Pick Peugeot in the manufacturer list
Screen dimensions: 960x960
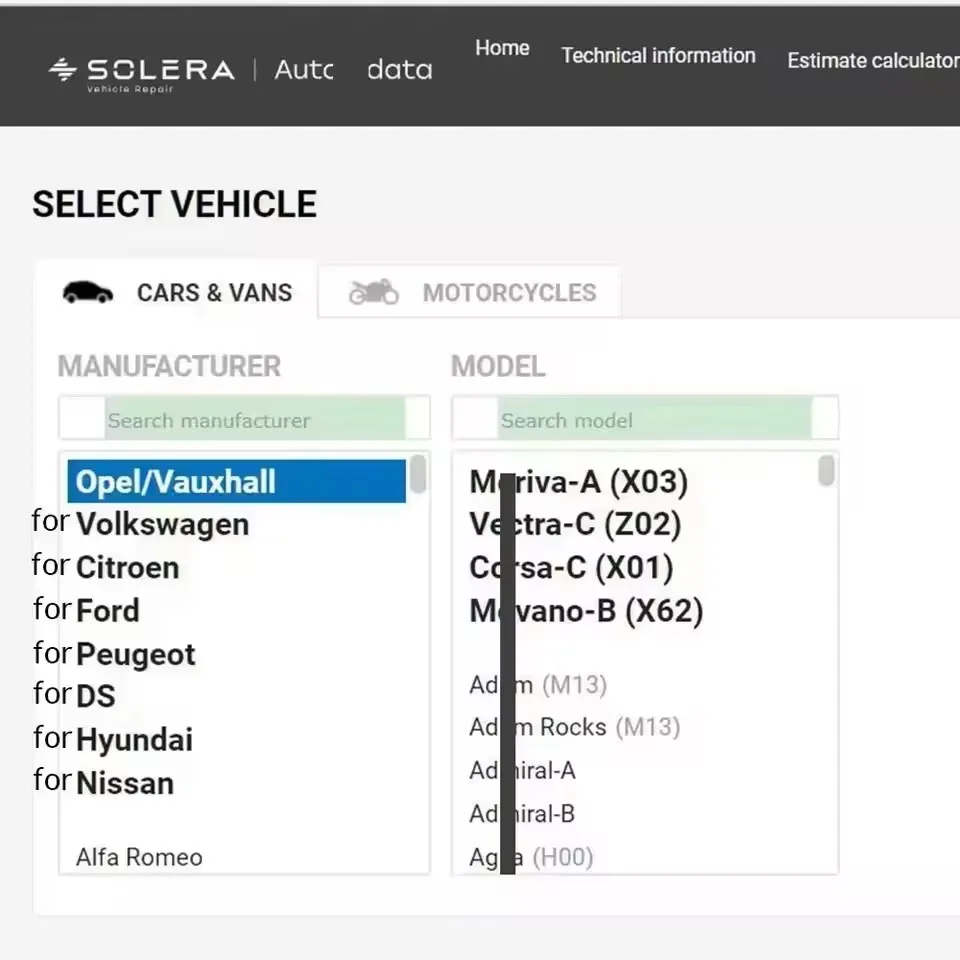135,654
